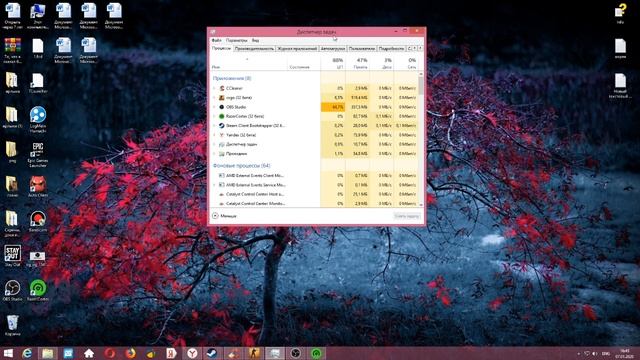The width and height of the screenshot is (640, 360).
Task: Expand the Yandex (32 бита) process row
Action: (x=214, y=135)
